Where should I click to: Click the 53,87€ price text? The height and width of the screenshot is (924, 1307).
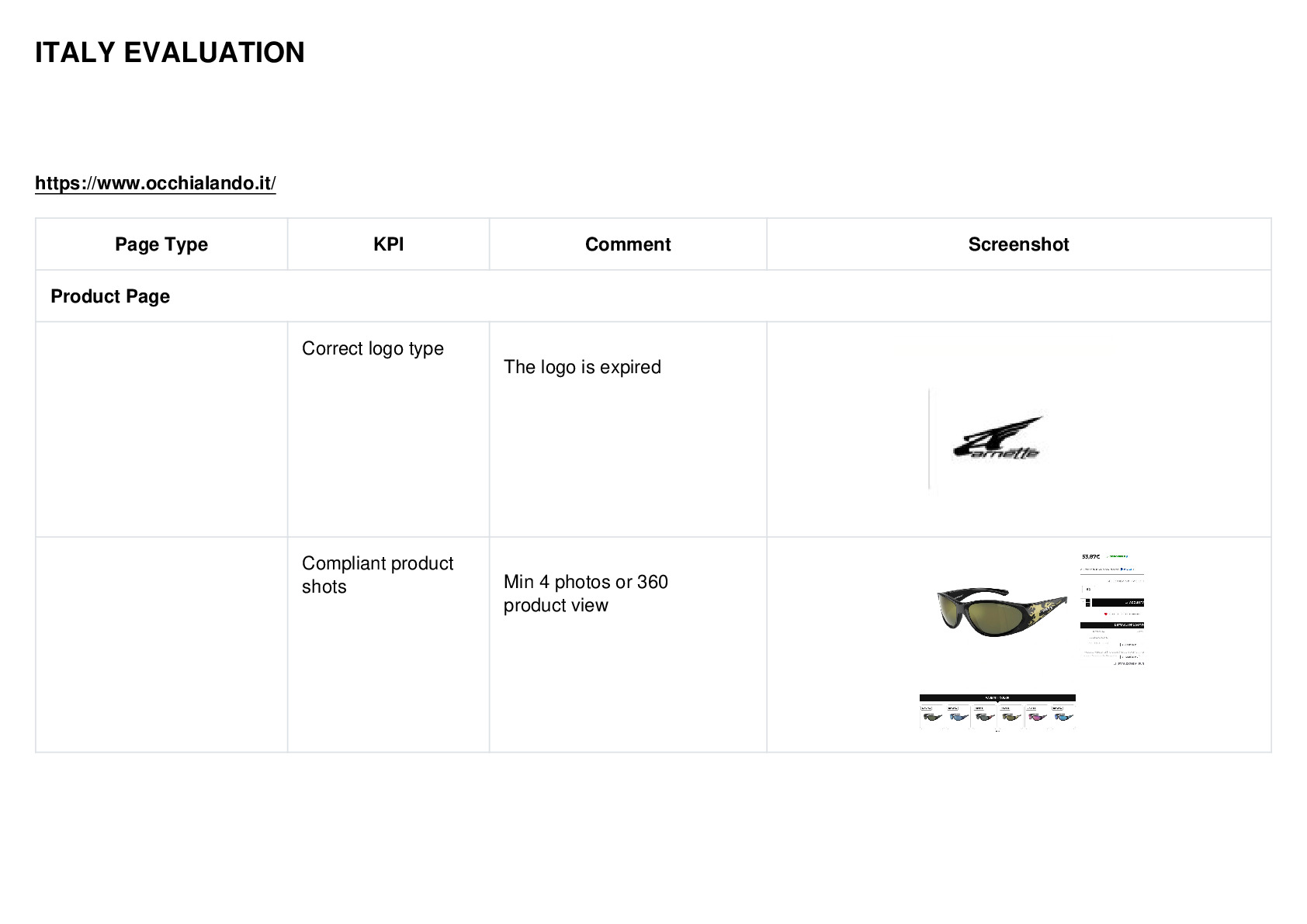(1090, 556)
